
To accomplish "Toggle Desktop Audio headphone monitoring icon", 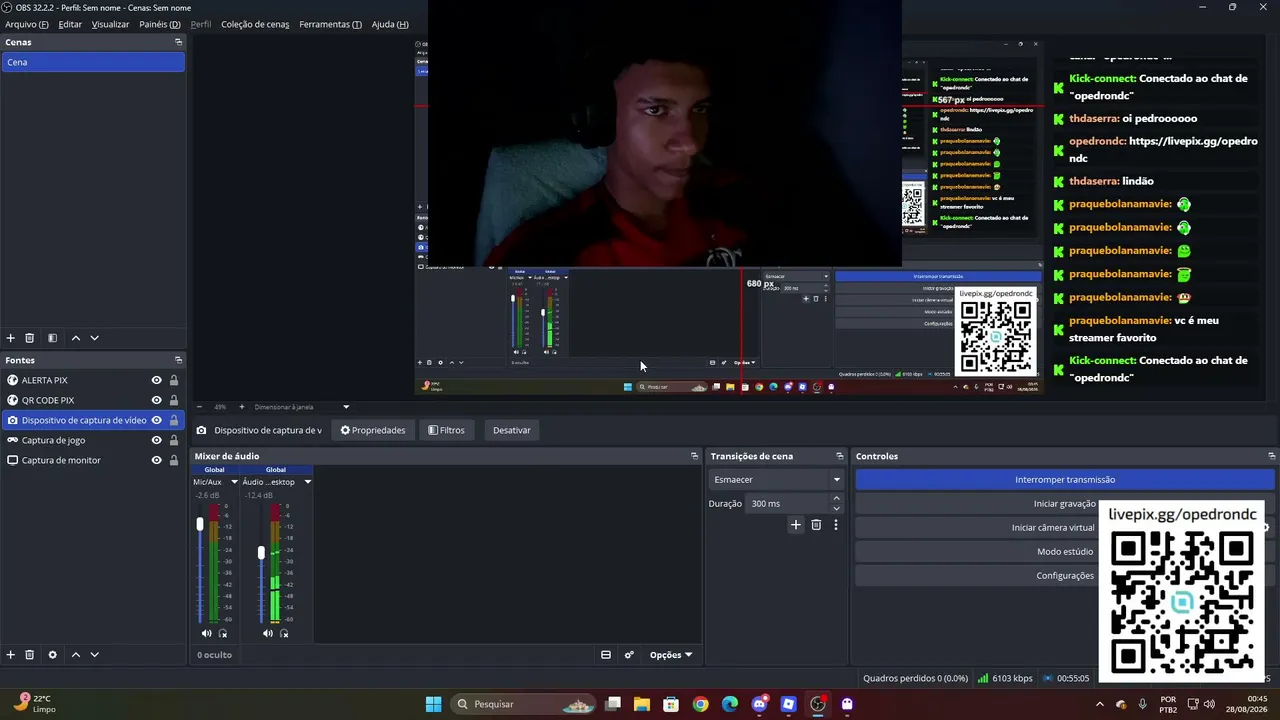I will point(284,633).
